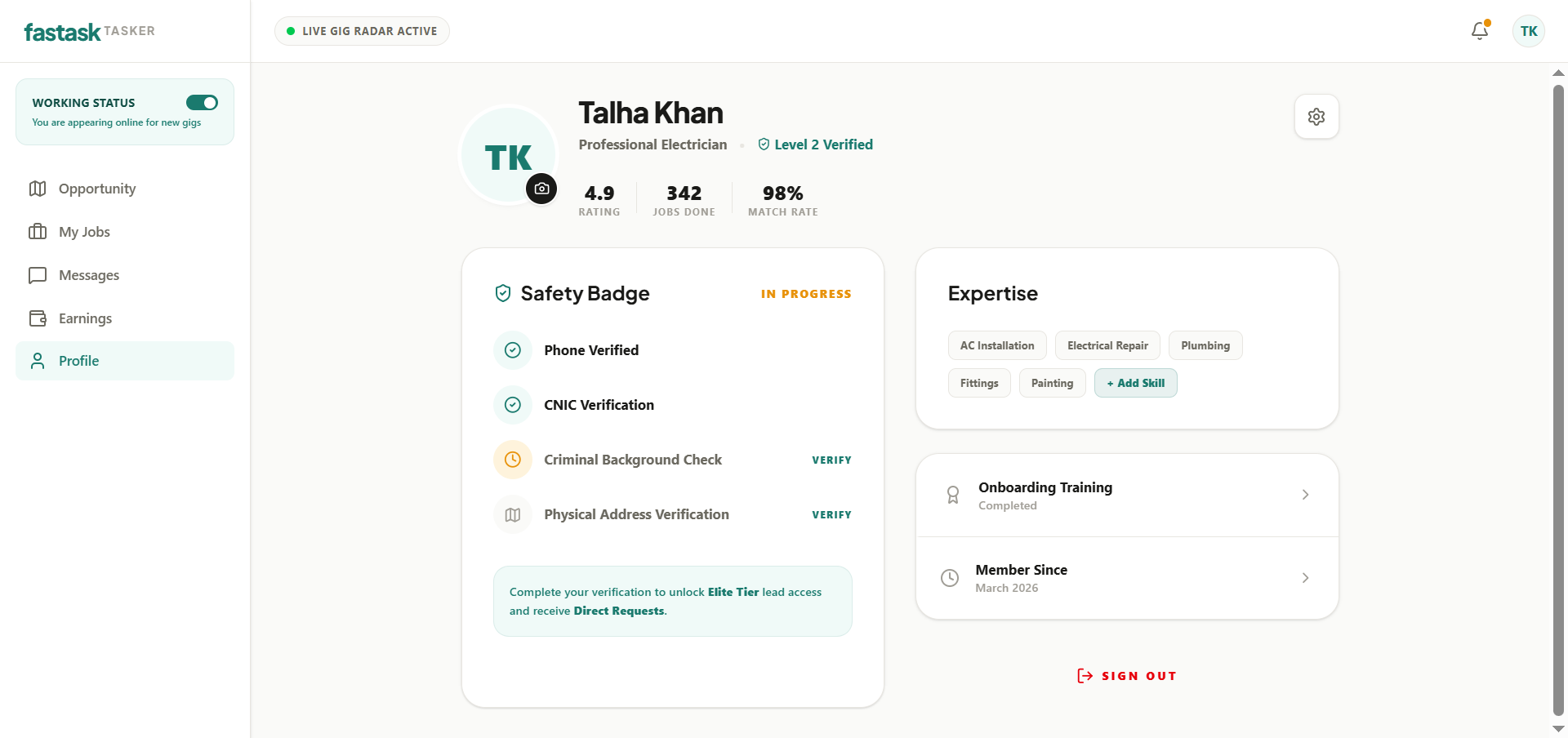Click Onboarding Training award icon
The image size is (1568, 738).
(953, 496)
